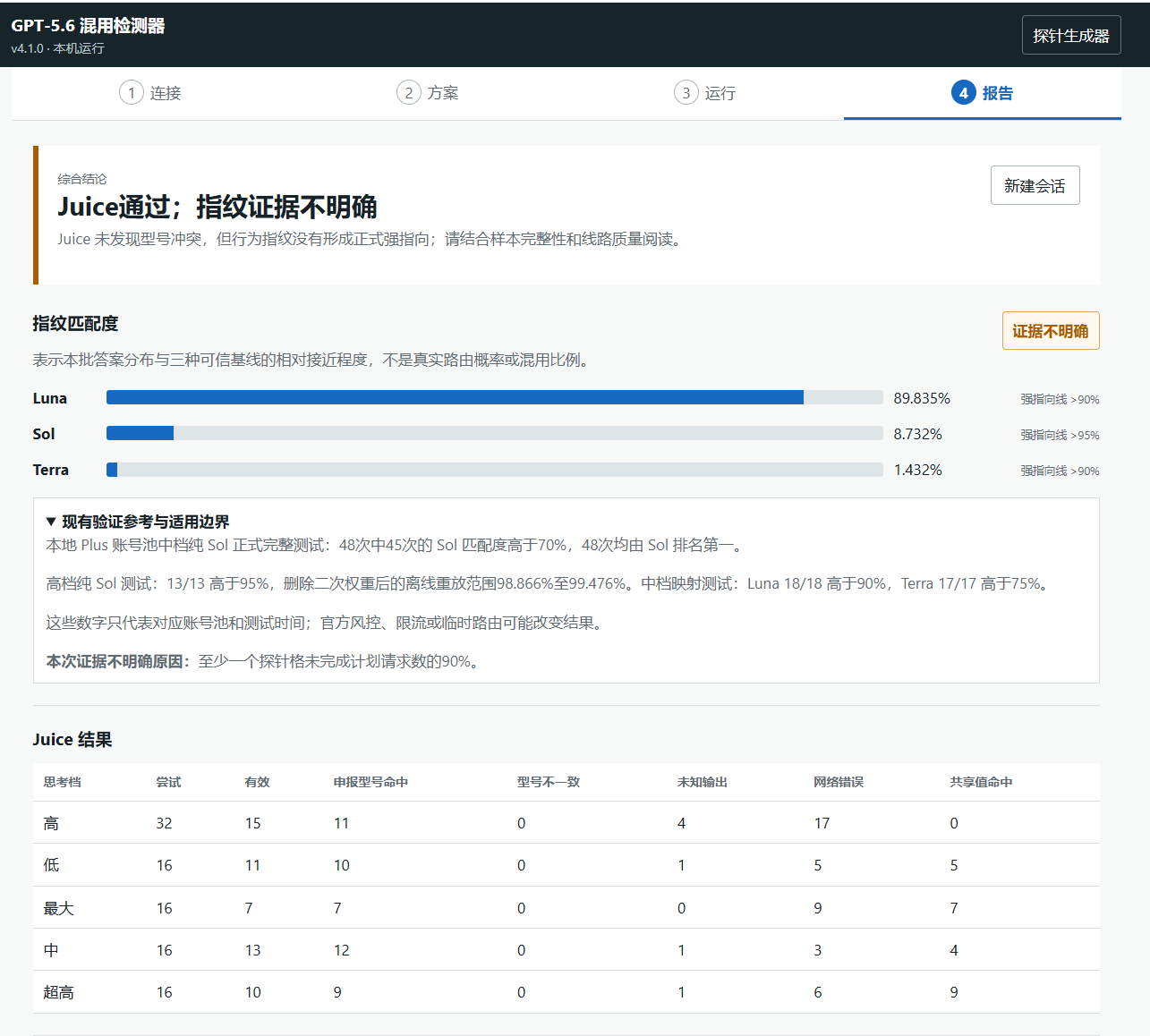Select the 超高 row in Juice table
Viewport: 1150px width, 1036px height.
point(566,992)
